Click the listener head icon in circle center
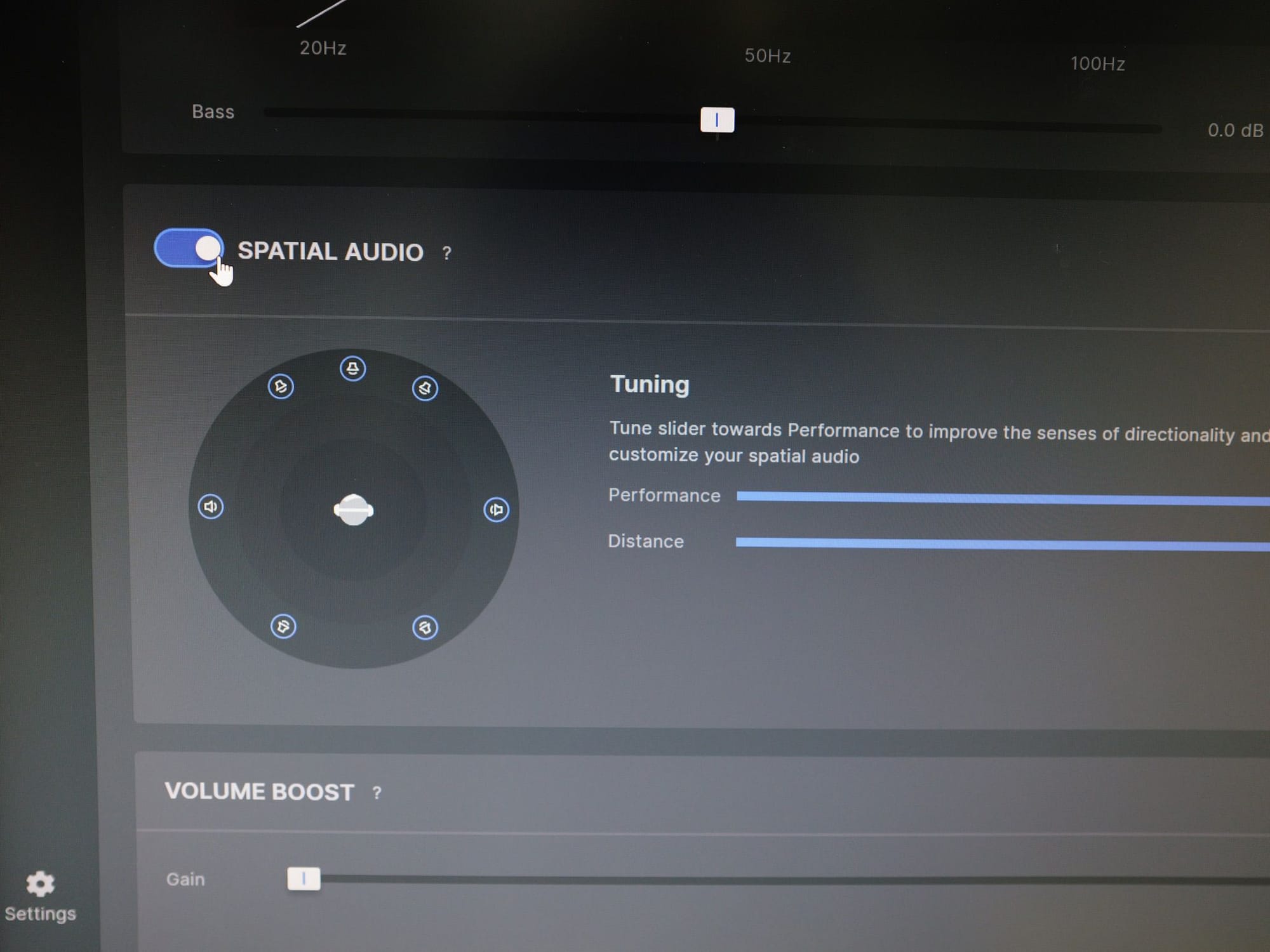This screenshot has width=1270, height=952. tap(354, 510)
